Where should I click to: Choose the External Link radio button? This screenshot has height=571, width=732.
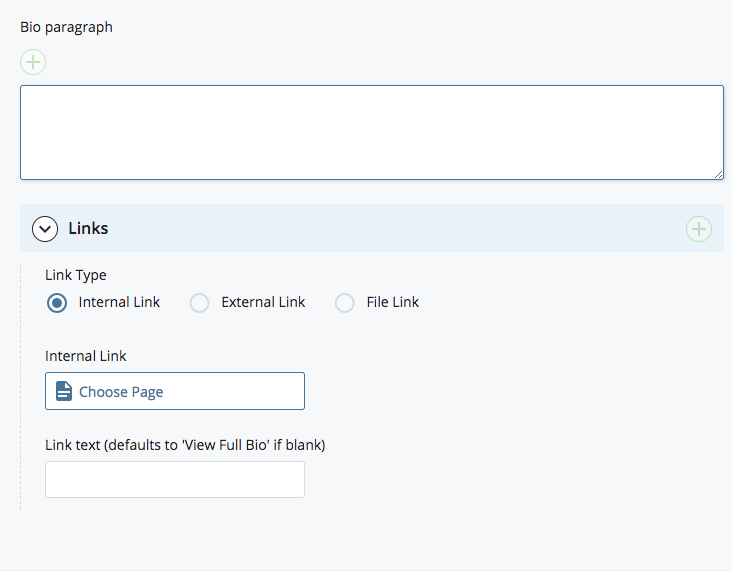(x=200, y=303)
